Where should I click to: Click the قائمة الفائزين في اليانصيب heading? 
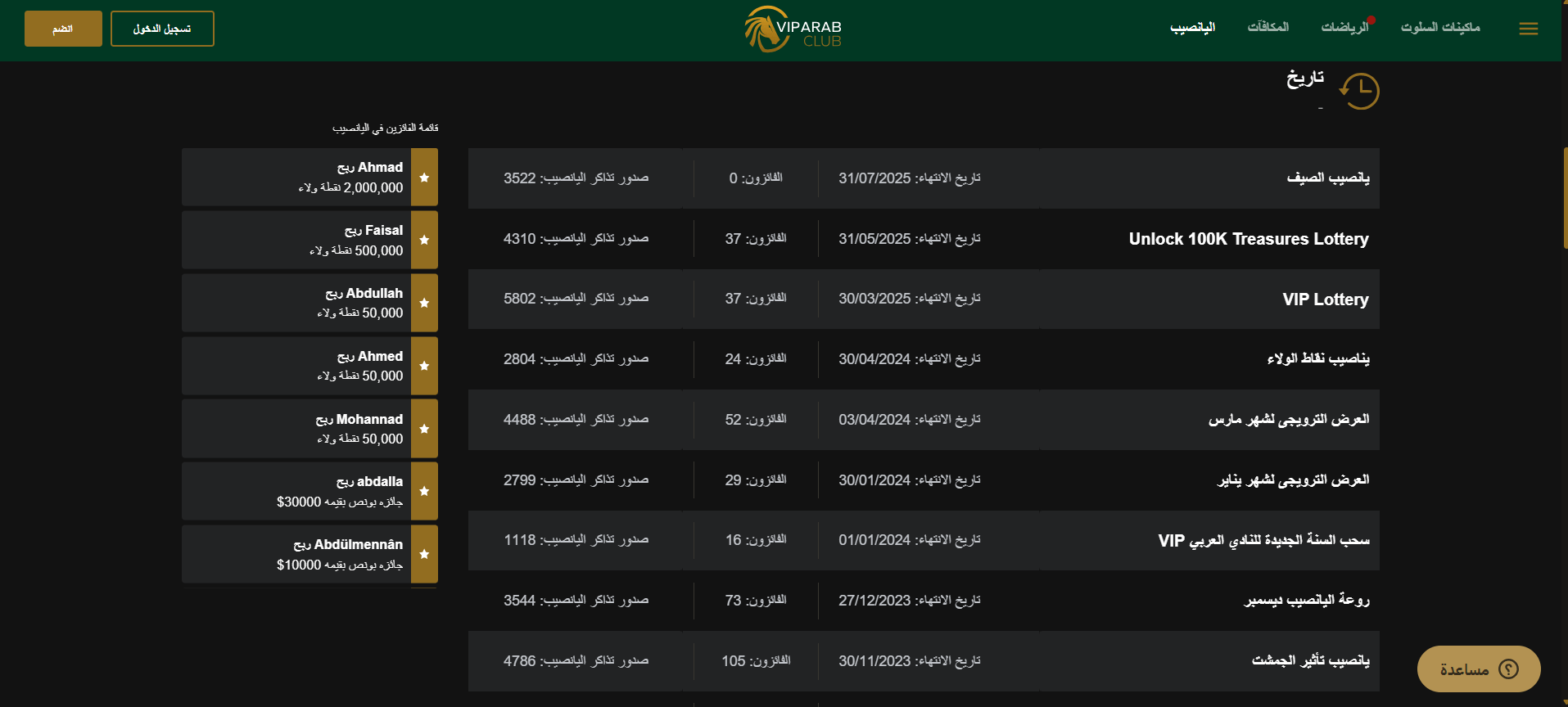(385, 128)
